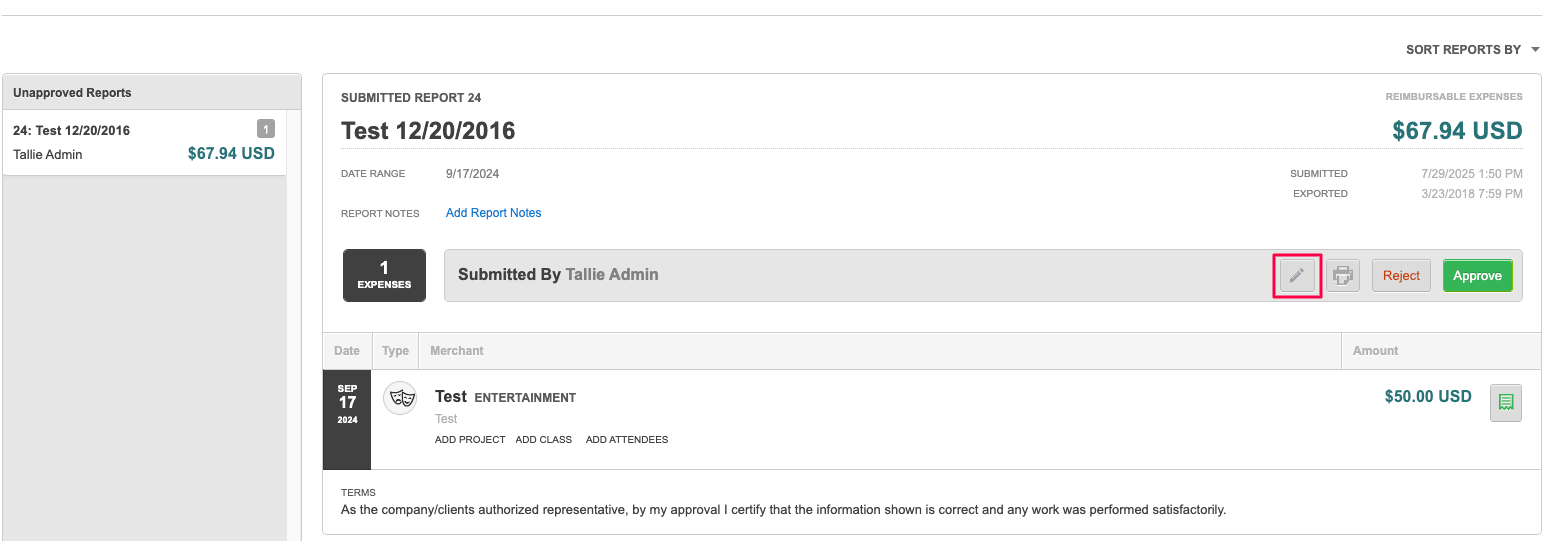The height and width of the screenshot is (541, 1546).
Task: Click the Add Report Notes link
Action: (493, 213)
